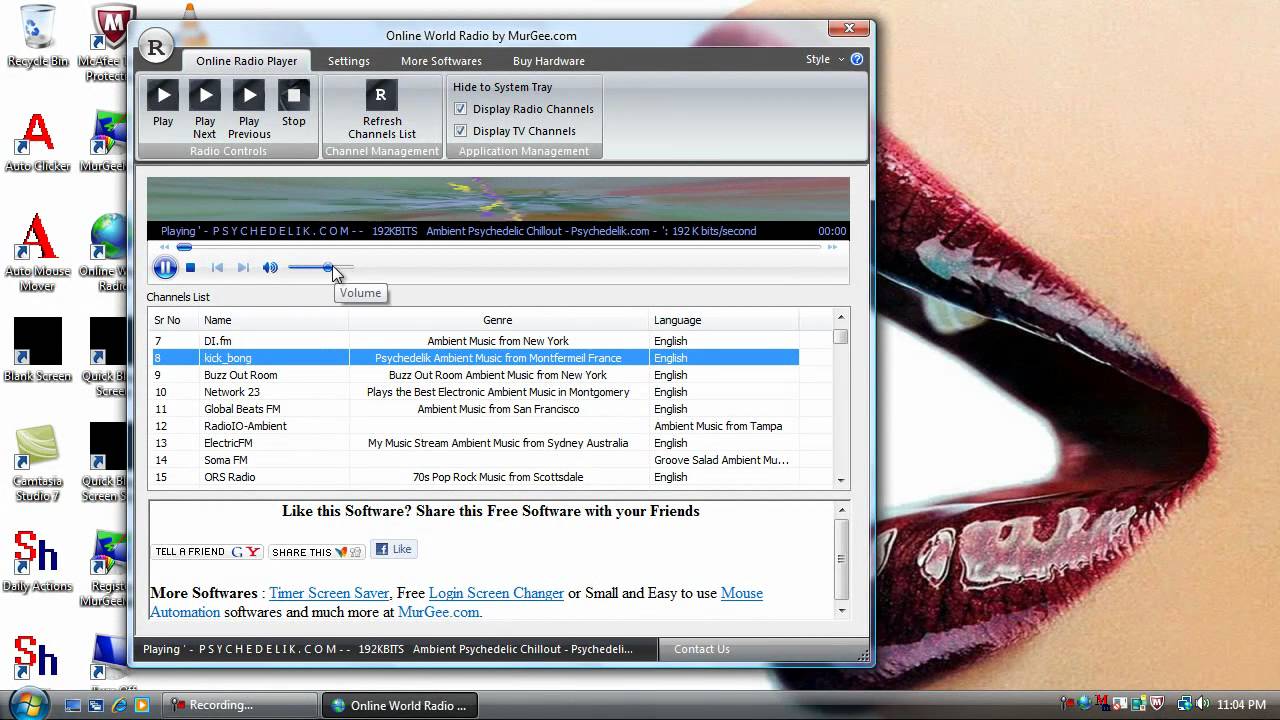1280x720 pixels.
Task: Click the Recording... taskbar button
Action: (240, 705)
